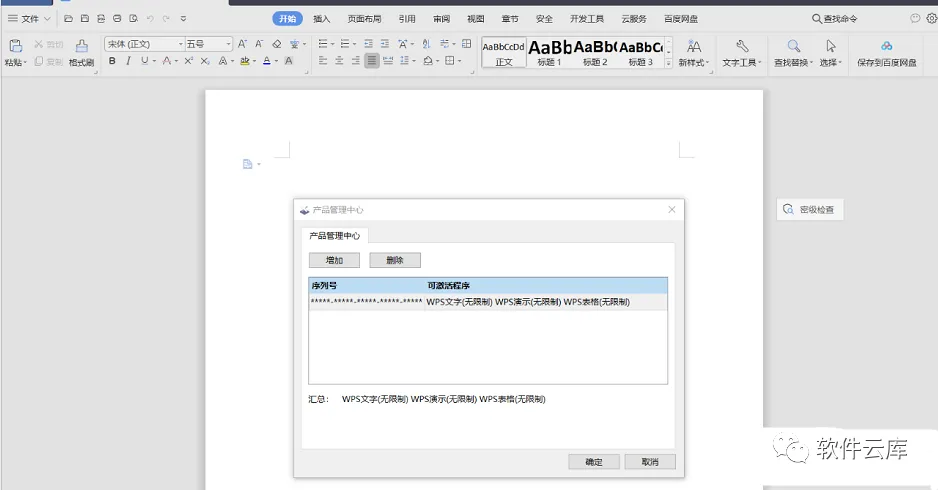This screenshot has width=938, height=490.
Task: Toggle Underline formatting
Action: pos(144,60)
